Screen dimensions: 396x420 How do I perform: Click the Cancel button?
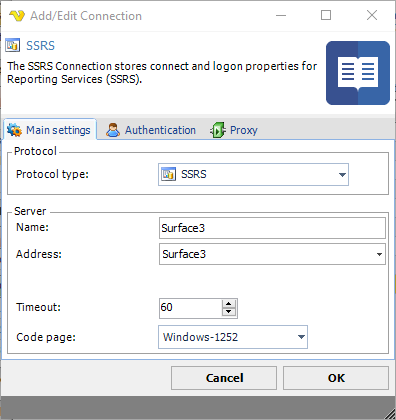coord(224,378)
